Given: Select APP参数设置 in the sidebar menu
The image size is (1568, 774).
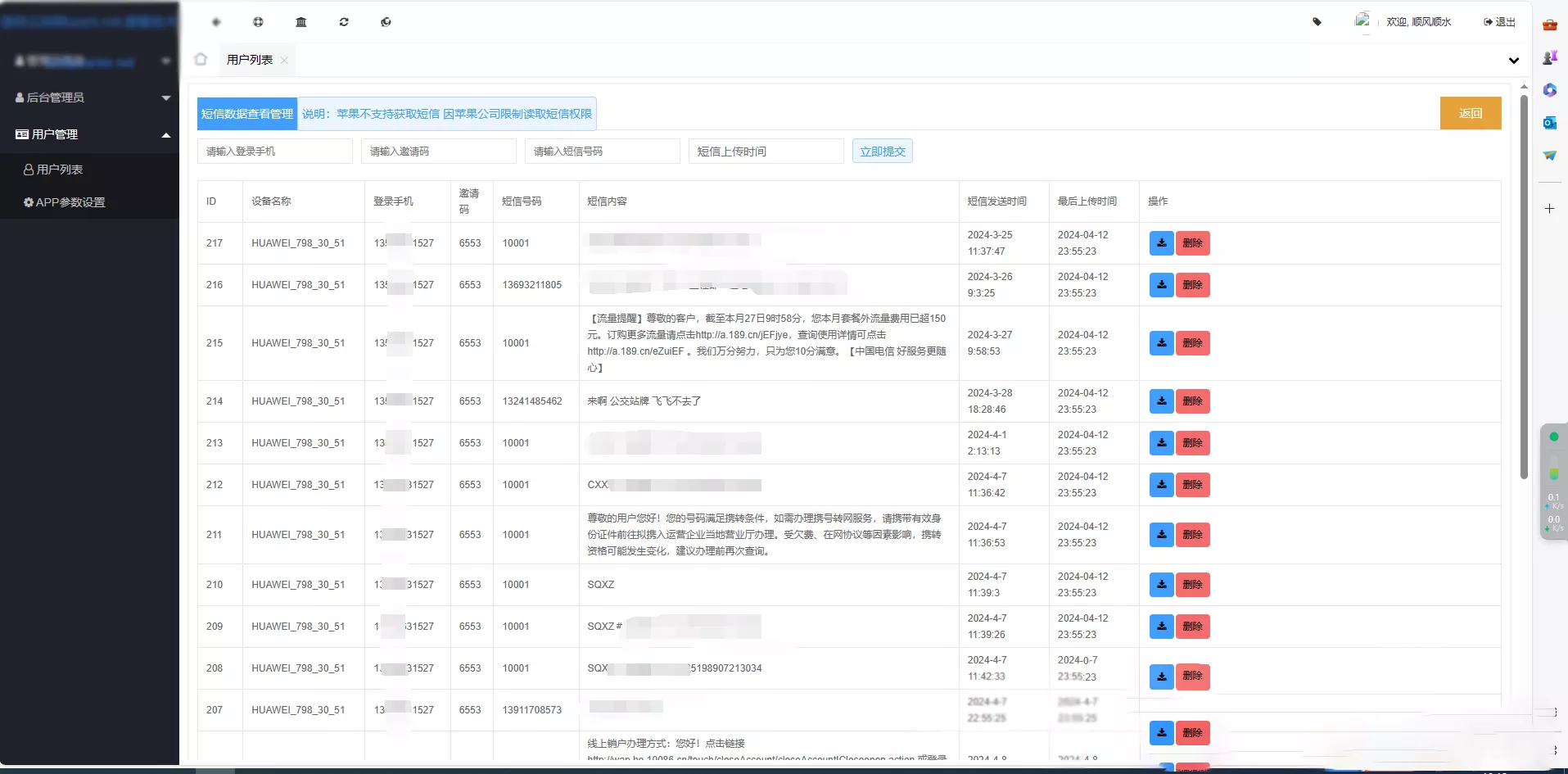Looking at the screenshot, I should click(x=70, y=201).
